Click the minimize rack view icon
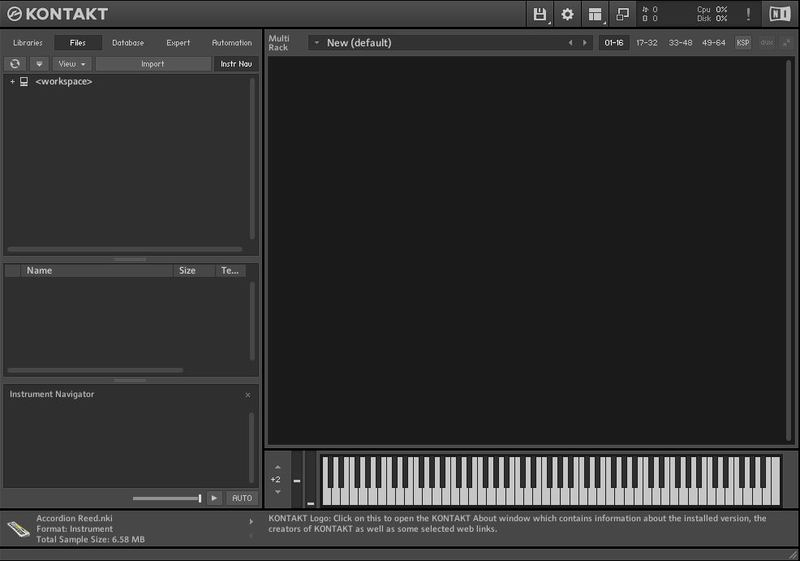This screenshot has width=800, height=561. (623, 14)
